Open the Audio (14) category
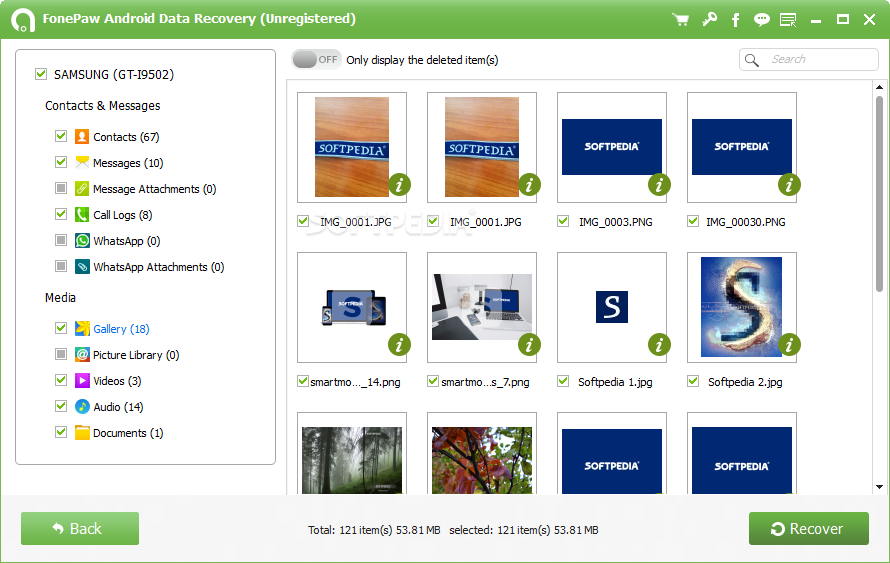Image resolution: width=890 pixels, height=563 pixels. [x=118, y=407]
